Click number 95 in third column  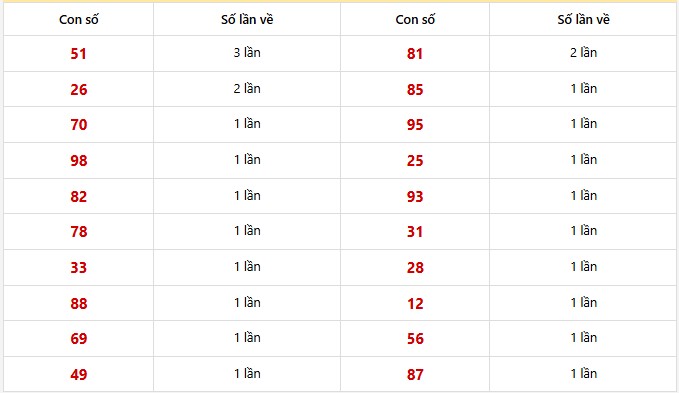pyautogui.click(x=415, y=125)
